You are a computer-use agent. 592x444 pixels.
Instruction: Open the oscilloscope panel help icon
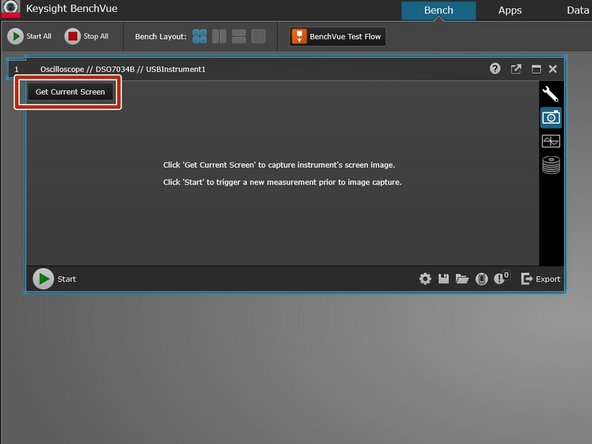(495, 69)
